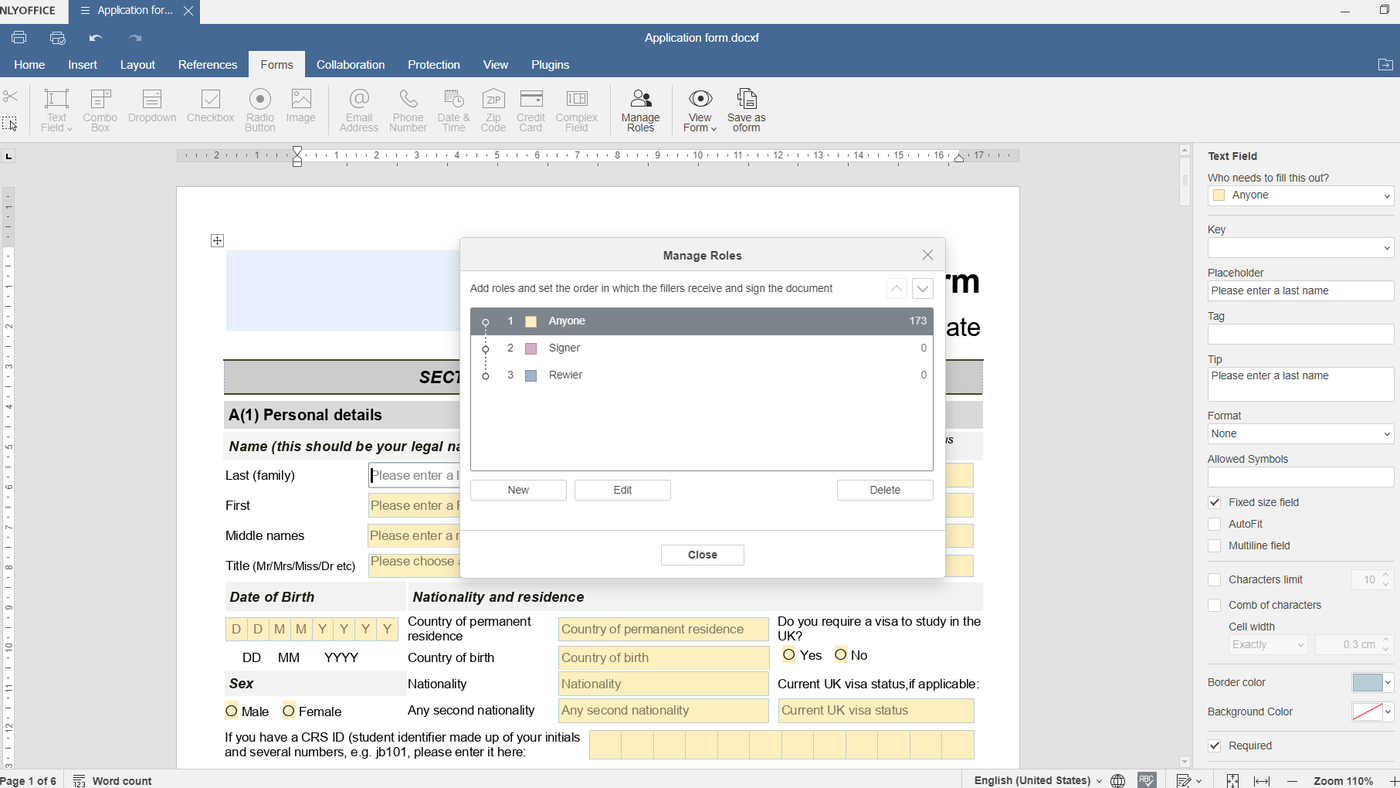Switch to the Protection ribbon tab

tap(433, 64)
